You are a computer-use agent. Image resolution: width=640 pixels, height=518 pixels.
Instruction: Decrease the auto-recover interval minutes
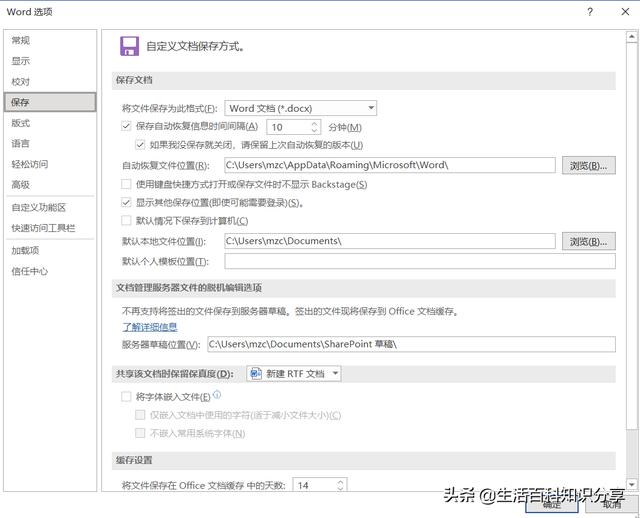[x=314, y=131]
